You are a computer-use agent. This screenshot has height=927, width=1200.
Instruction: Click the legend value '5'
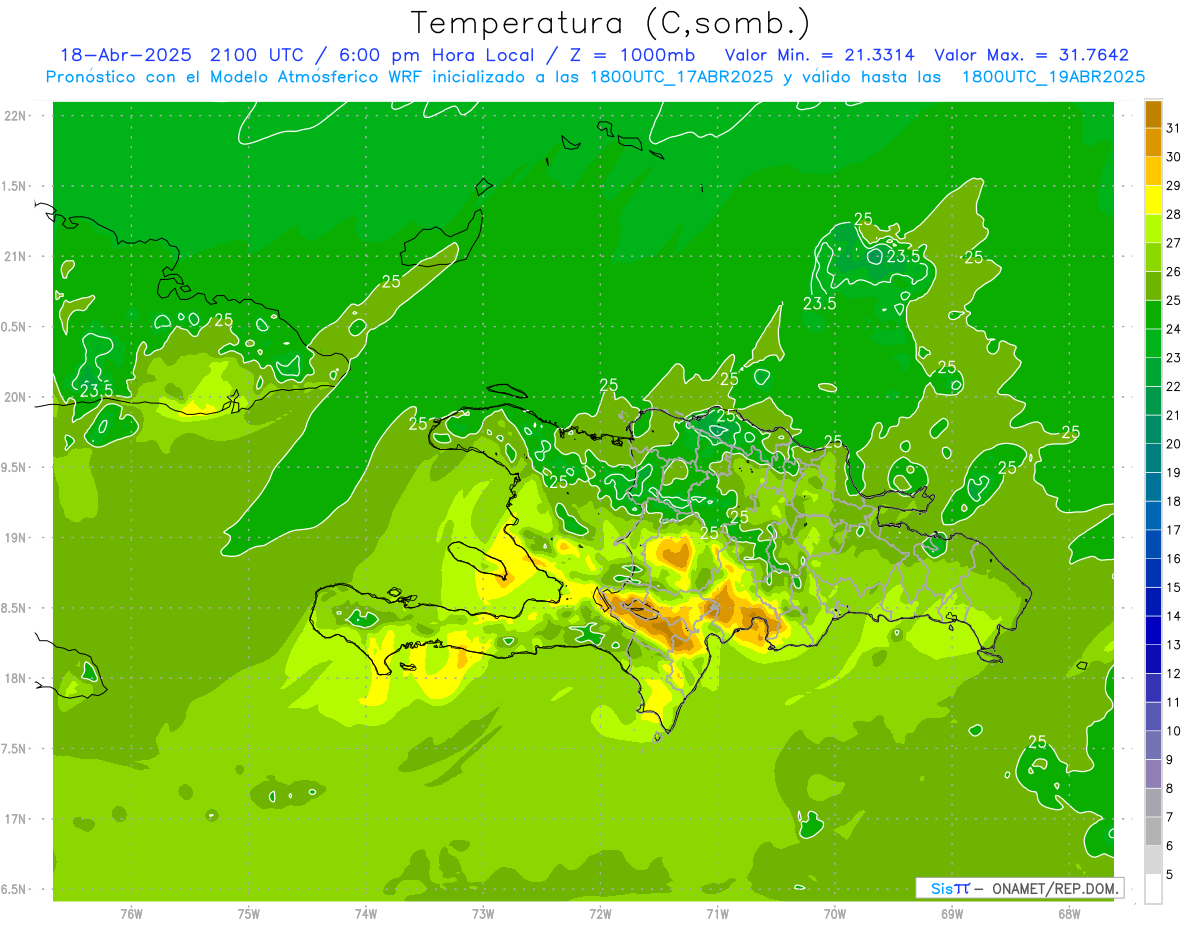1170,875
